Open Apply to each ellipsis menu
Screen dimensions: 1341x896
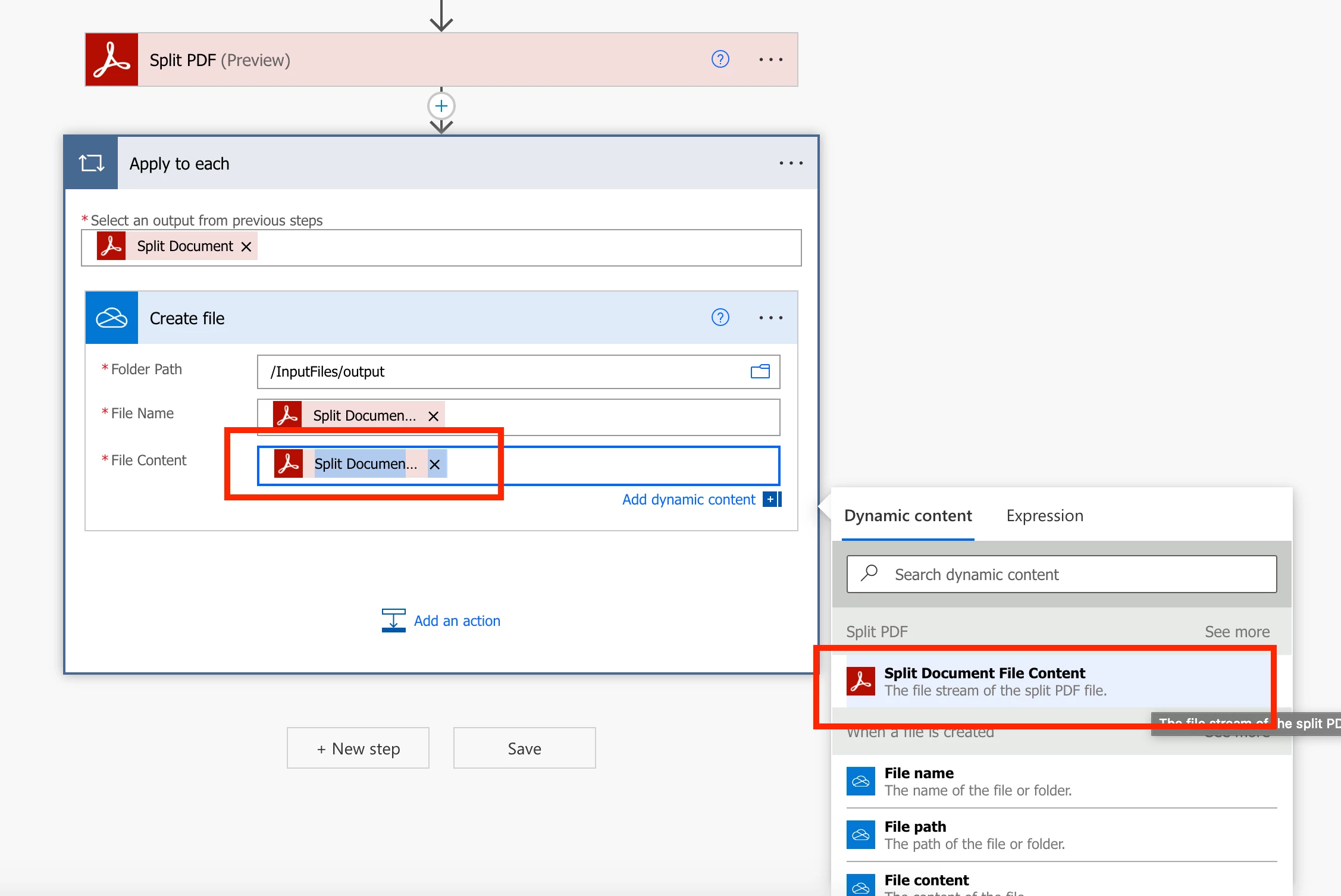tap(791, 163)
